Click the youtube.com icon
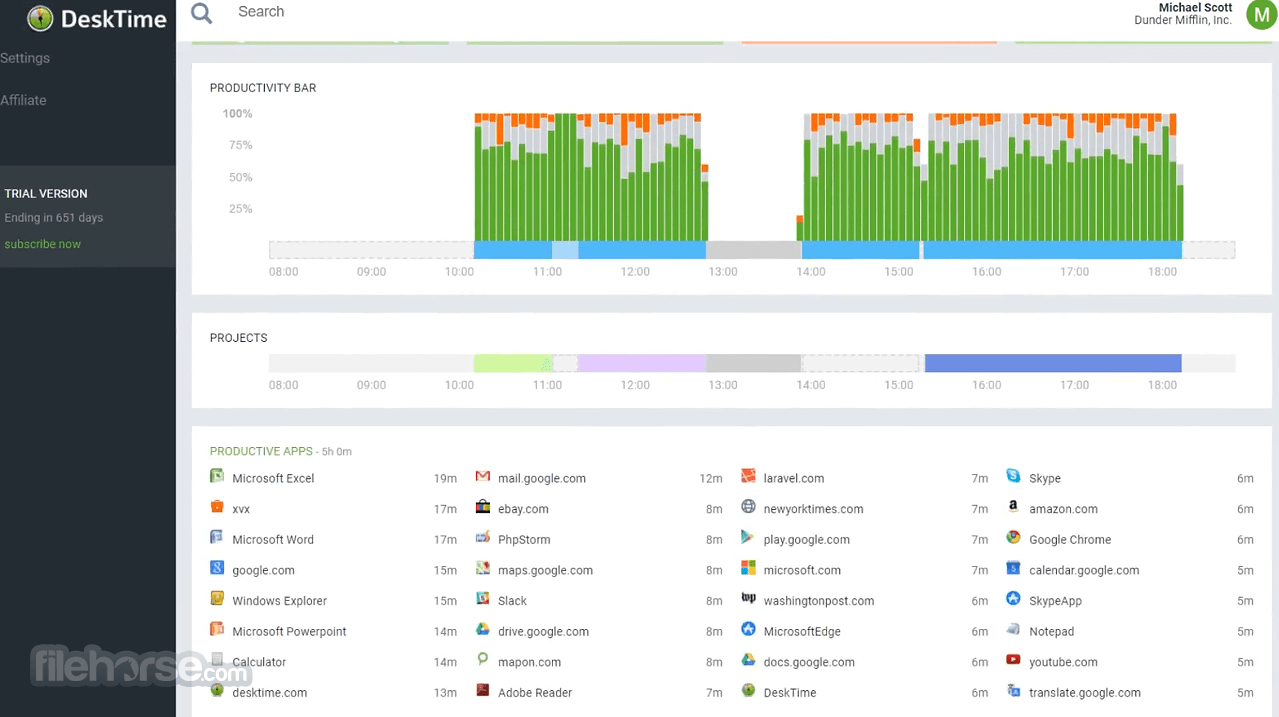 [x=1013, y=660]
